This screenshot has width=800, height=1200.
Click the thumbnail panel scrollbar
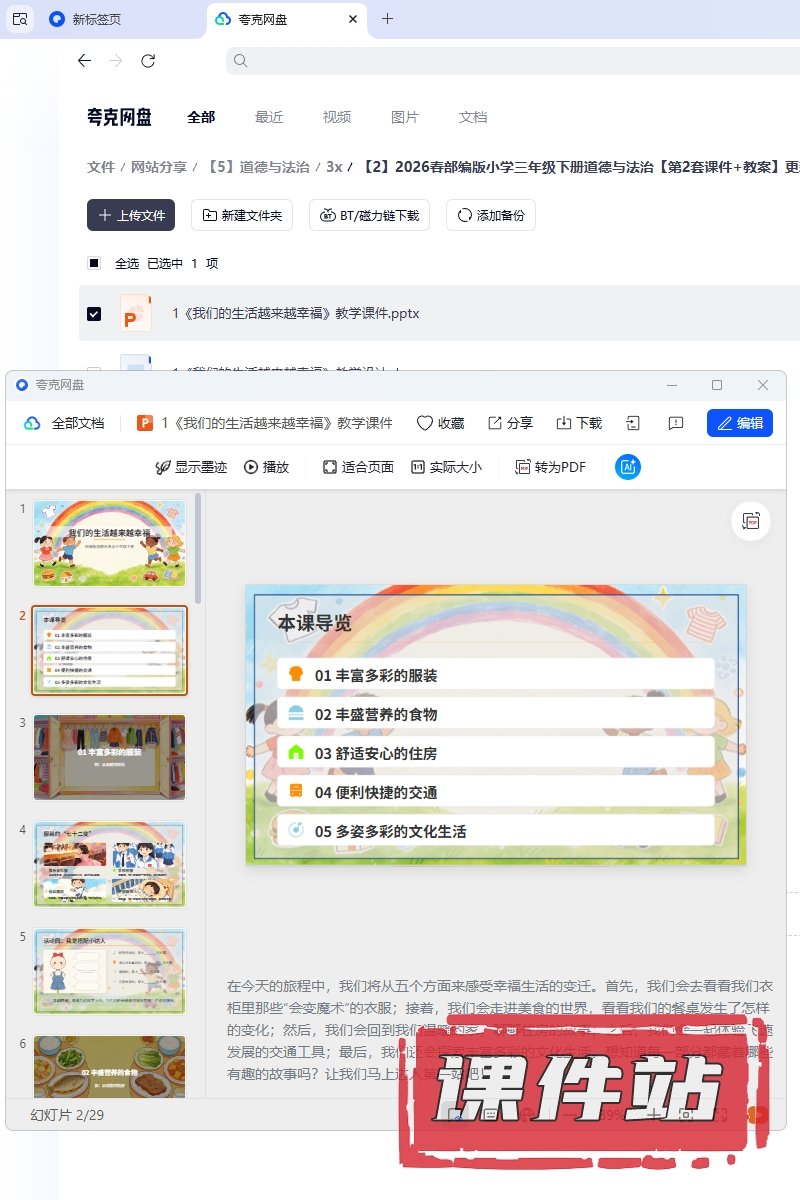[198, 548]
